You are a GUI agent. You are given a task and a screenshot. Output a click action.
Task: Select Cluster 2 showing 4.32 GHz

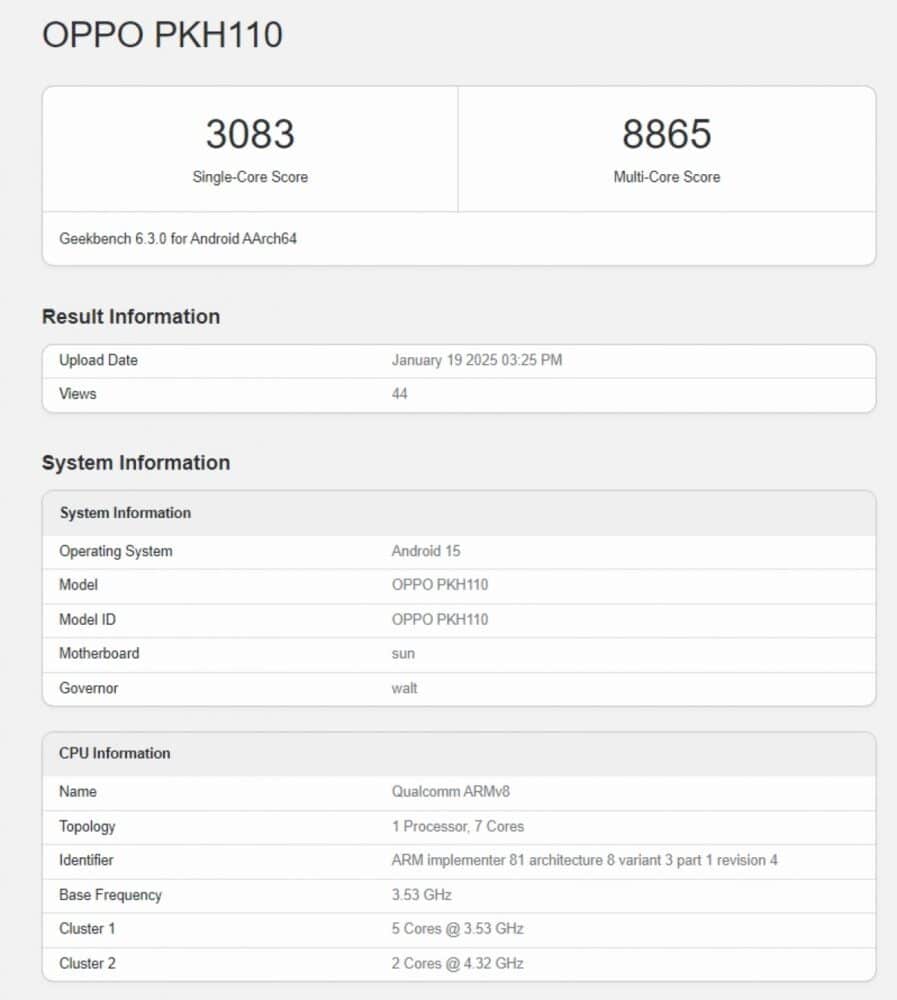pos(457,963)
